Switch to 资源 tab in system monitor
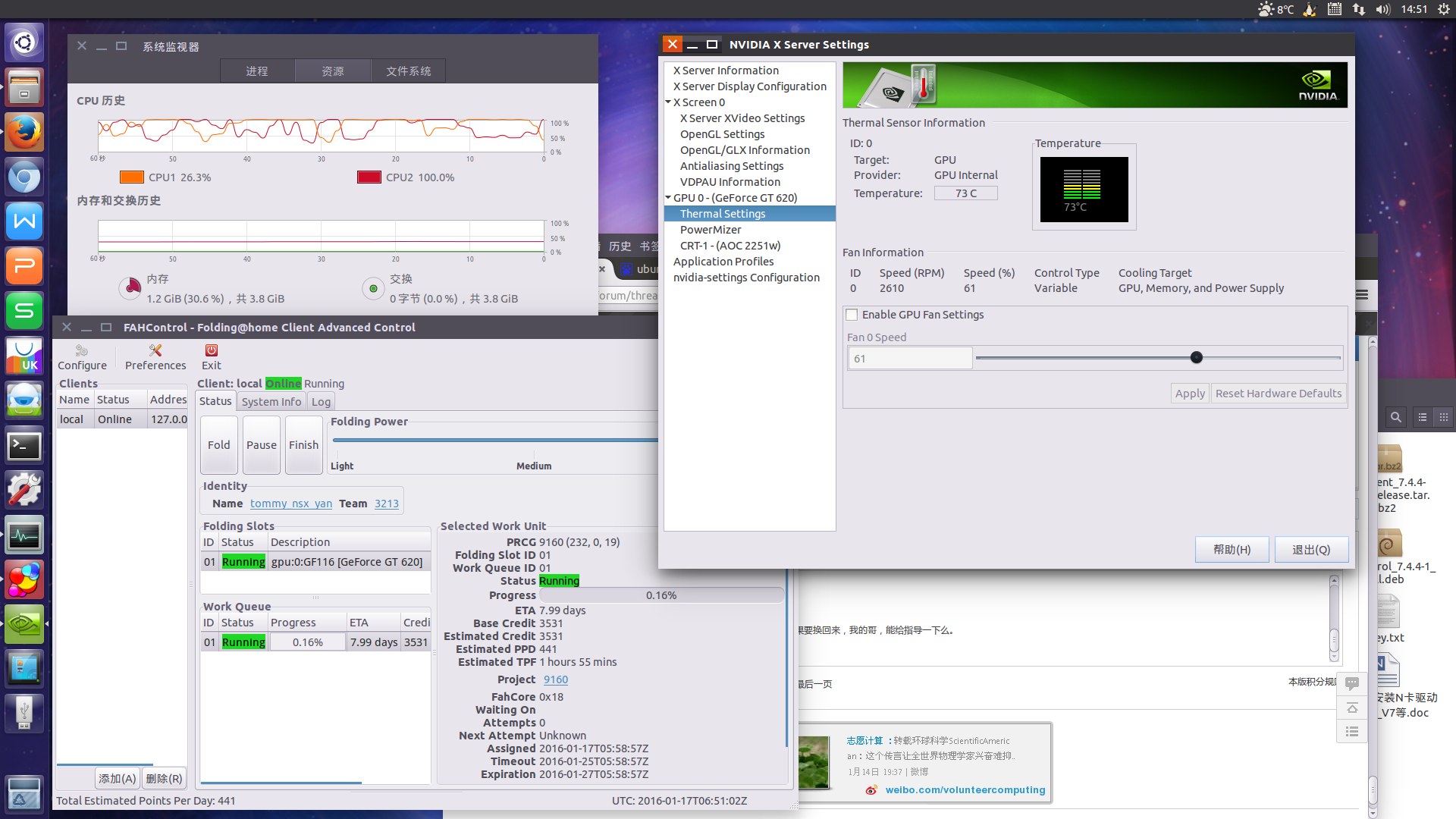The height and width of the screenshot is (819, 1456). pyautogui.click(x=332, y=71)
